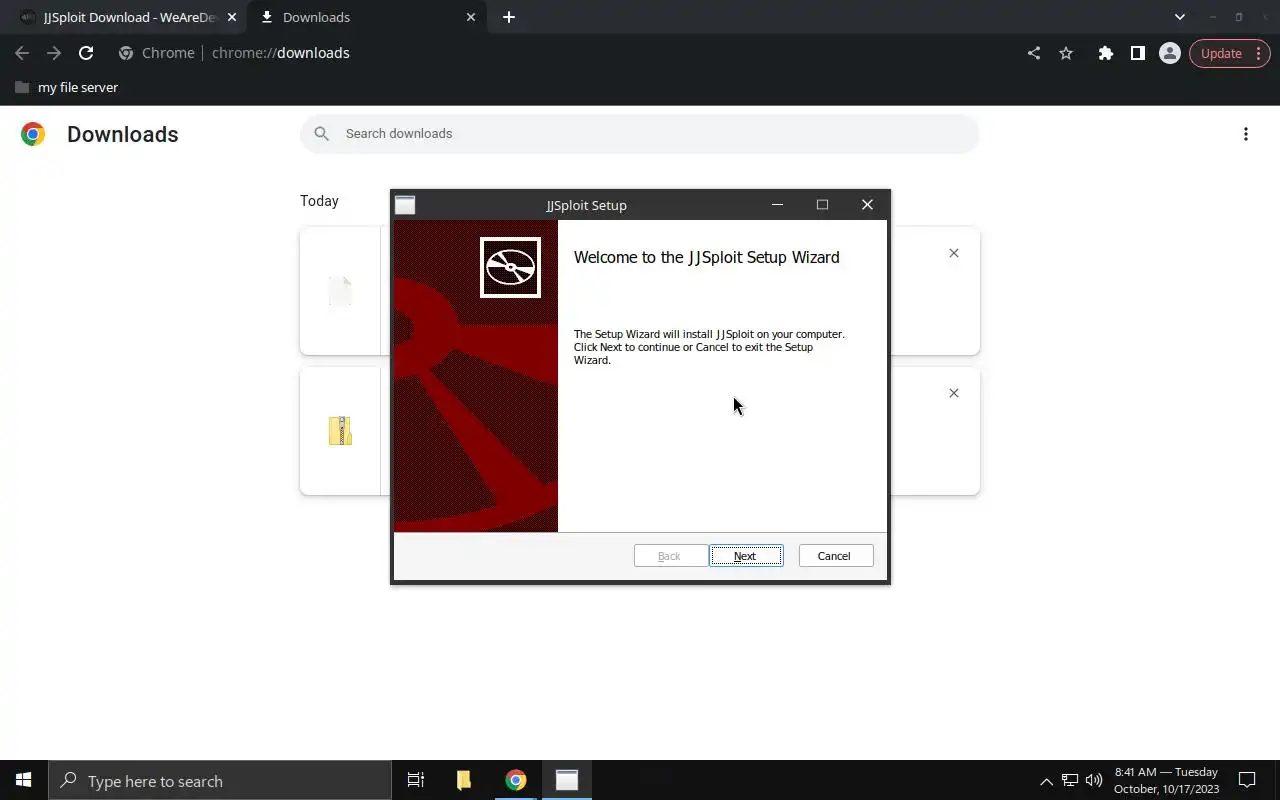The width and height of the screenshot is (1280, 800).
Task: Remove the zip download from the list
Action: click(x=954, y=393)
